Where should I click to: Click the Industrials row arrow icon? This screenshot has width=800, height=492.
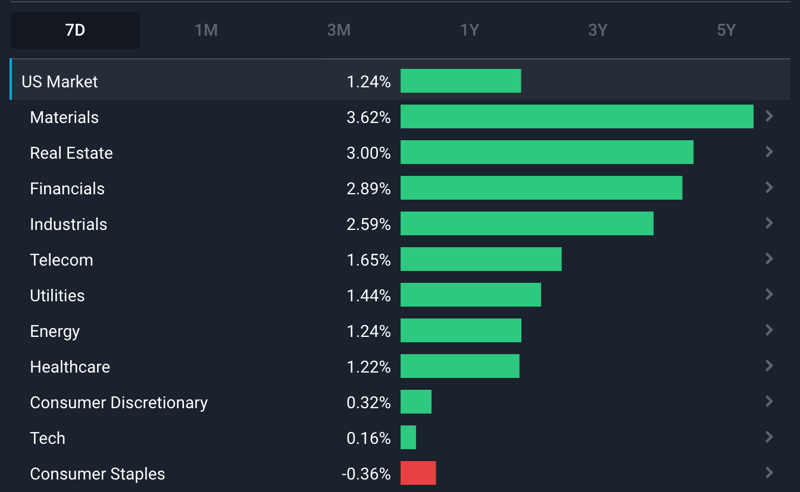point(769,224)
